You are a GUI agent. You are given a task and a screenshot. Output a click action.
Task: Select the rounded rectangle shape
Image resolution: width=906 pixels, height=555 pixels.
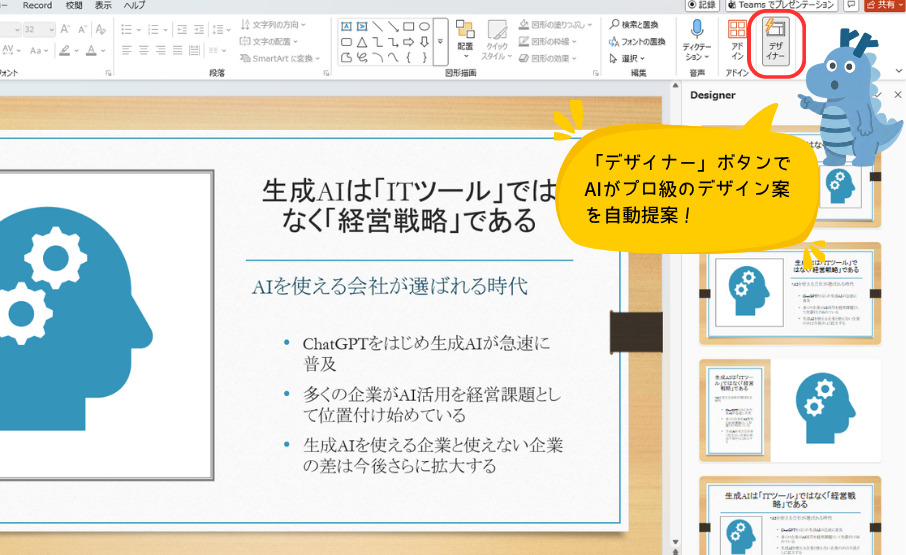click(x=346, y=42)
